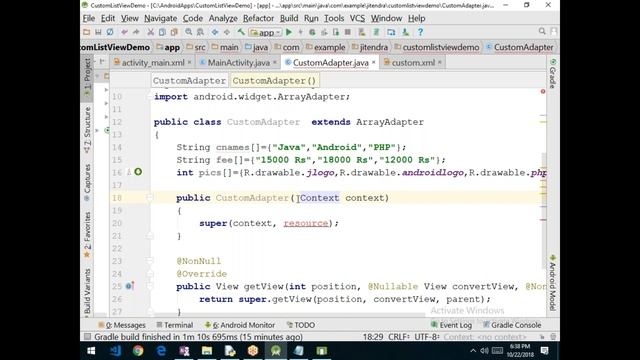Click the customlistviewdemo breadcrumb
The height and width of the screenshot is (360, 640).
point(437,47)
